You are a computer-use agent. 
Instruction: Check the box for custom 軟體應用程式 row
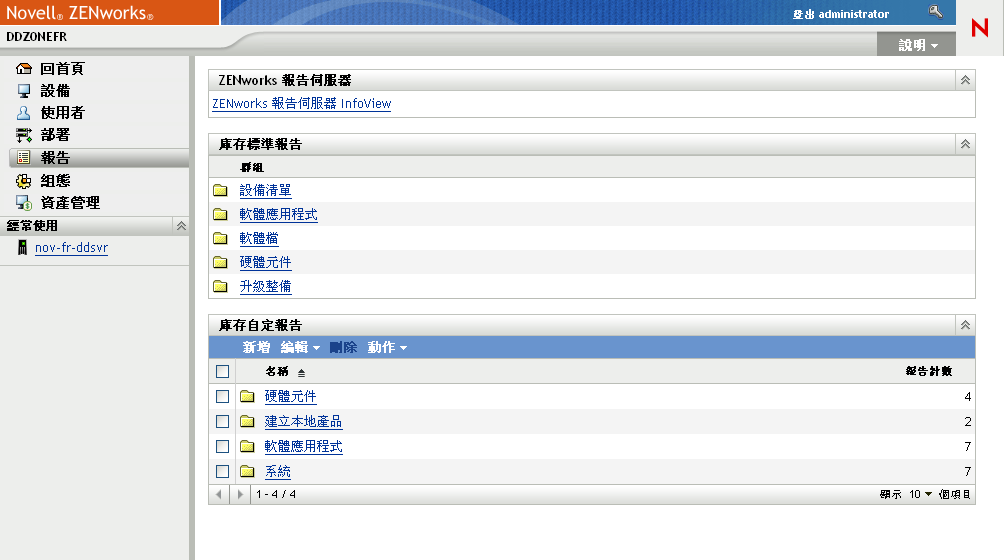click(x=223, y=446)
